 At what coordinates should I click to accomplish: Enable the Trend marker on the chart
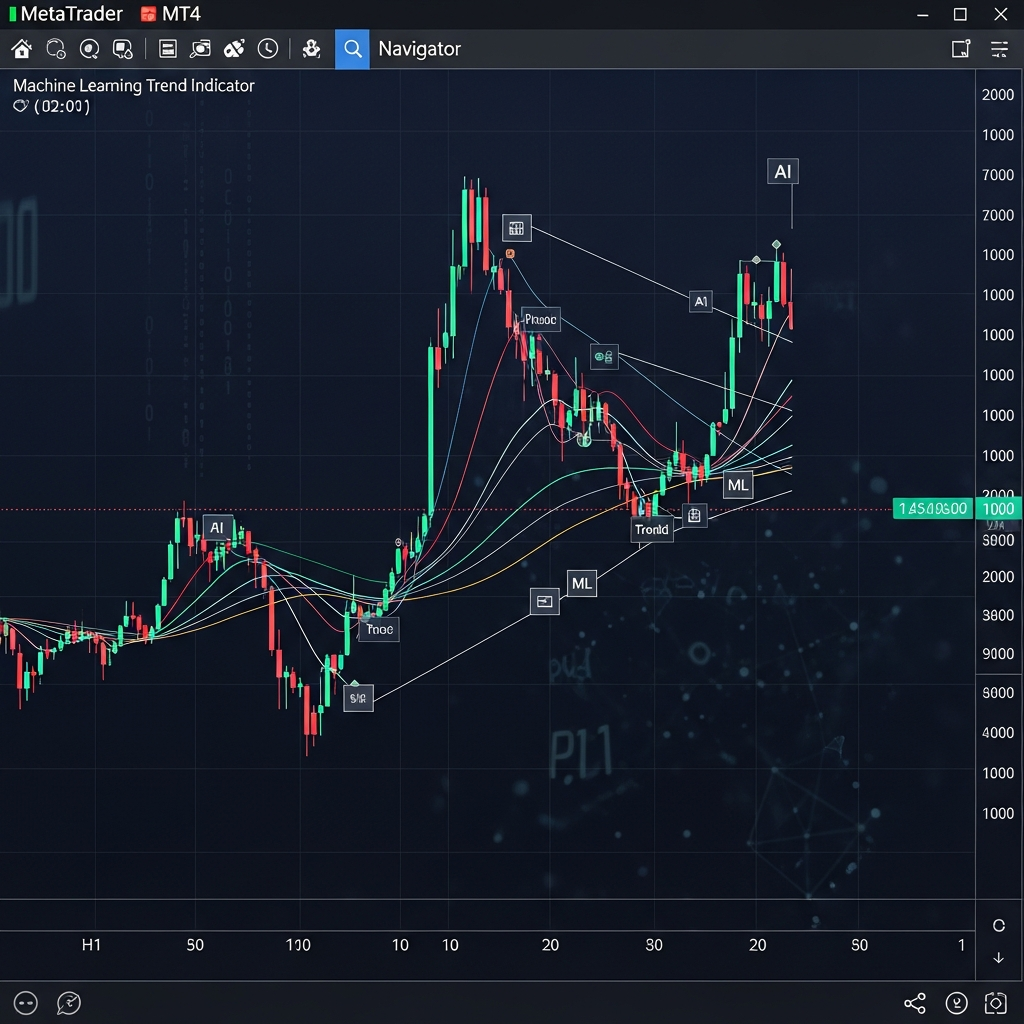point(652,529)
